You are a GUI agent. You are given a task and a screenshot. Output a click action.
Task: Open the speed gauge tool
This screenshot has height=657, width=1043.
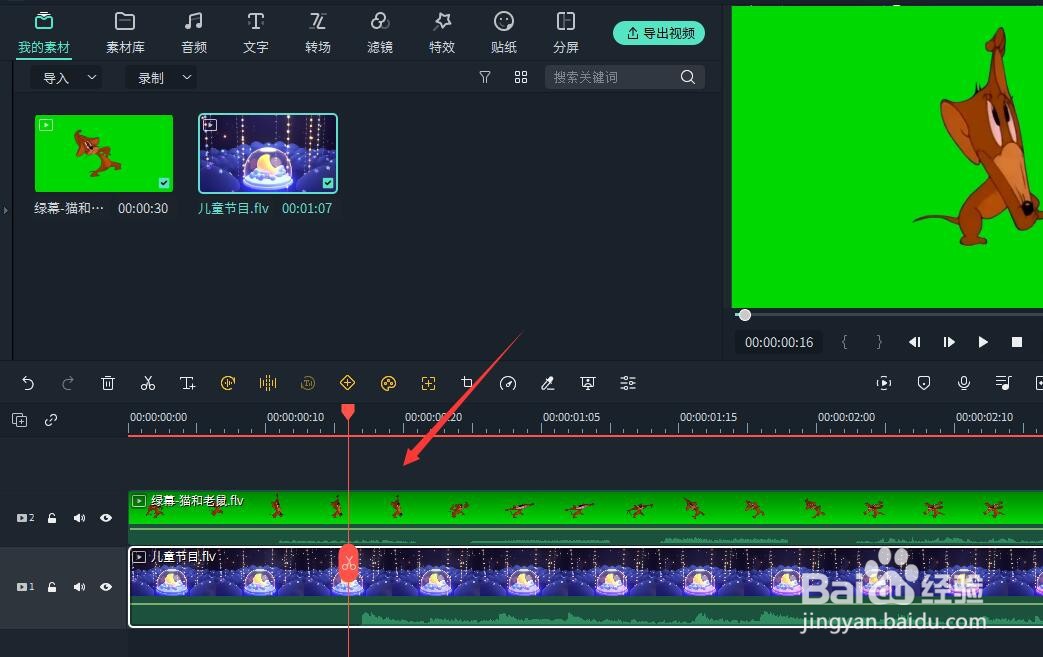coord(508,383)
